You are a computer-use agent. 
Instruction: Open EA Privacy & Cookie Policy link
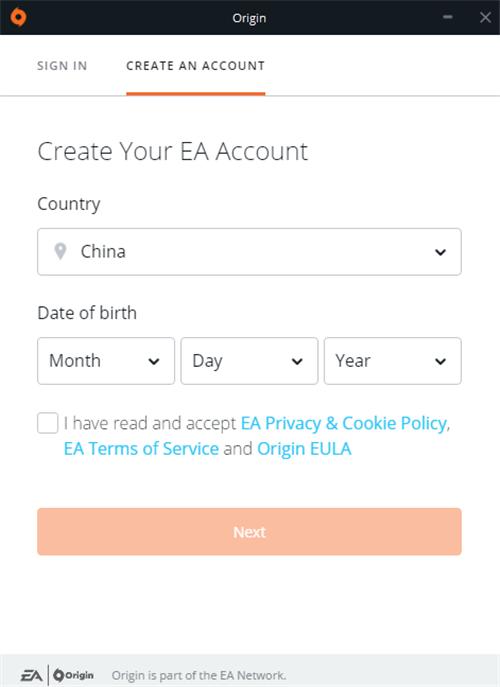[x=344, y=423]
